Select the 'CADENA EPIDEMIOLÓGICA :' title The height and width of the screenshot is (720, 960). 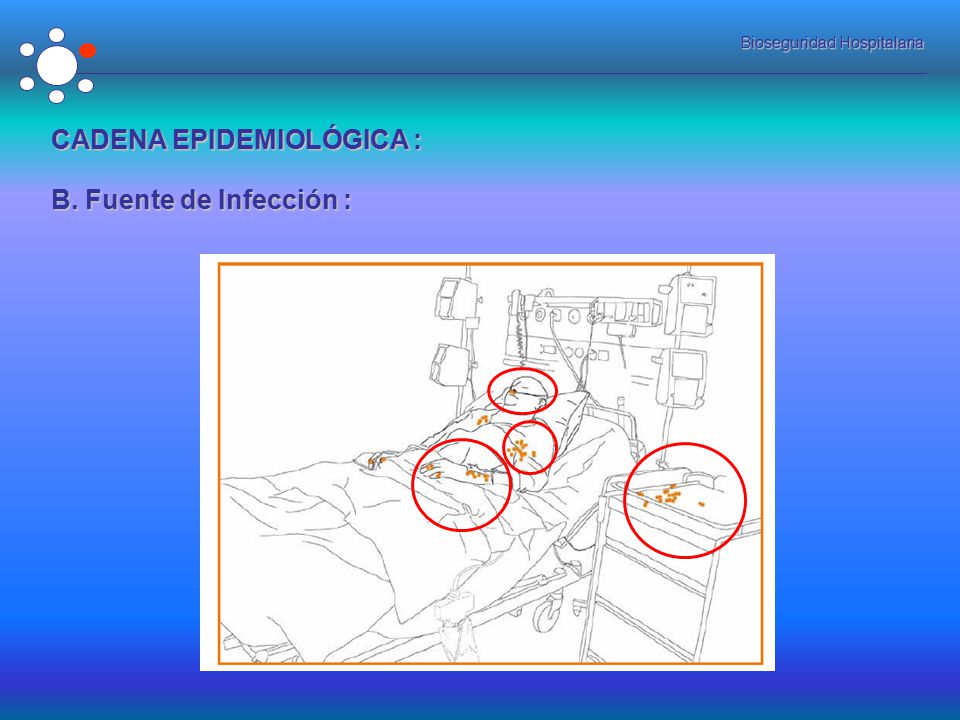click(236, 140)
